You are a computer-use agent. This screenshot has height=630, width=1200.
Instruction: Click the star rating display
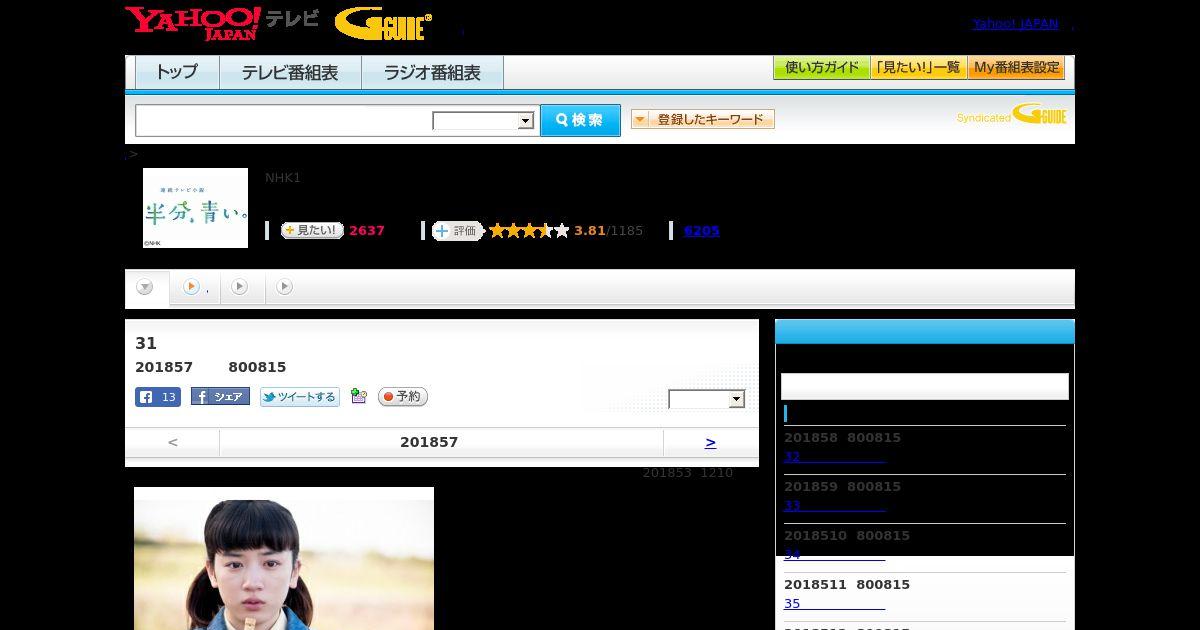529,231
